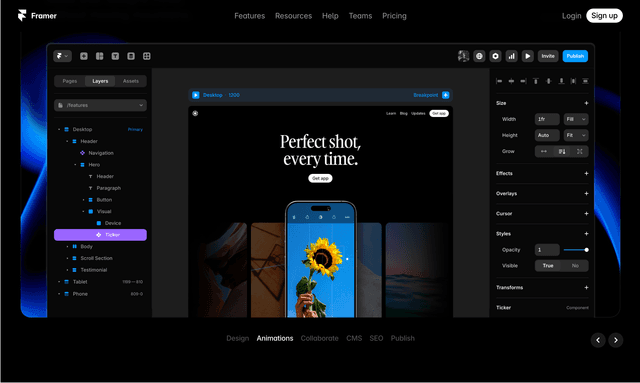Open the Framer menu dropdown in the editor
This screenshot has width=640, height=383.
62,56
